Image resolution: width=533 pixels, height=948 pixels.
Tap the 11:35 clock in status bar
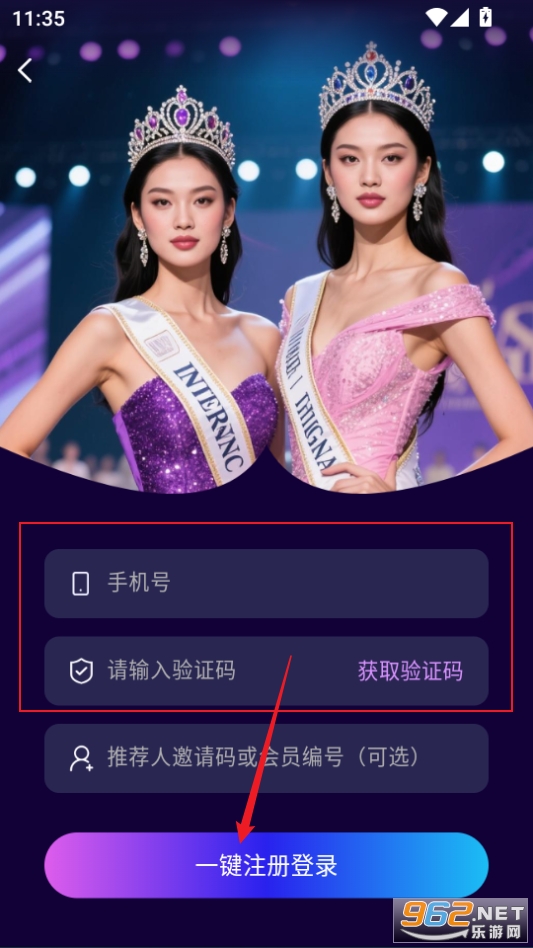click(x=39, y=18)
